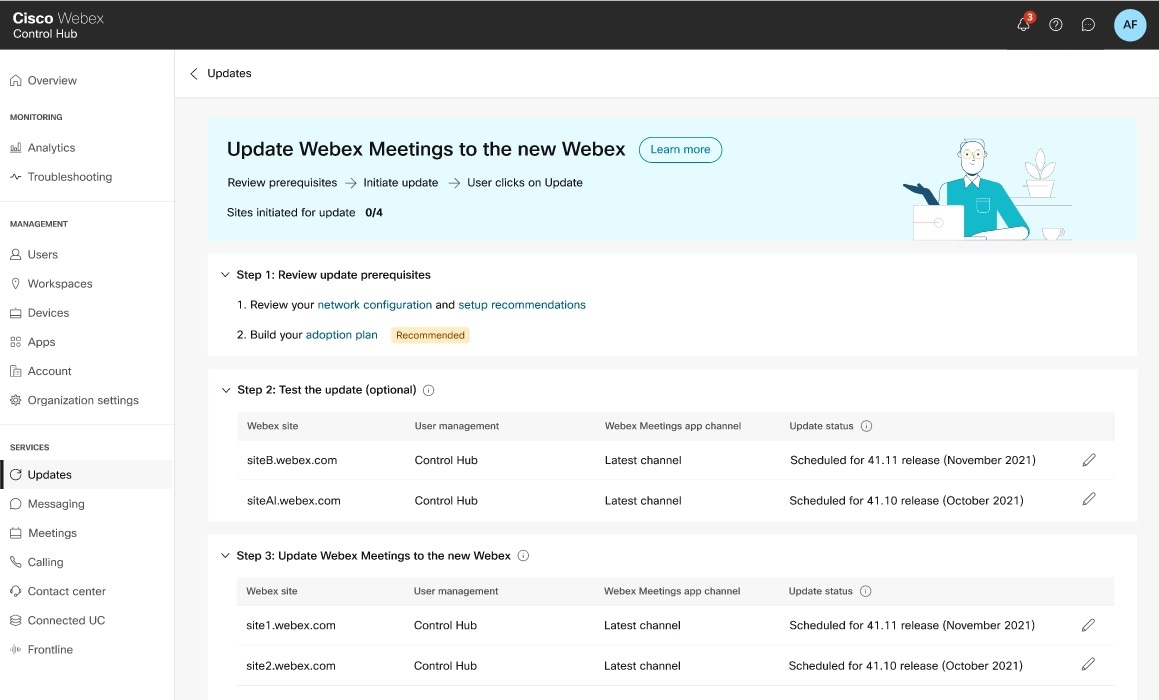Click the Troubleshooting waveform icon
This screenshot has height=700, width=1159.
pos(16,177)
